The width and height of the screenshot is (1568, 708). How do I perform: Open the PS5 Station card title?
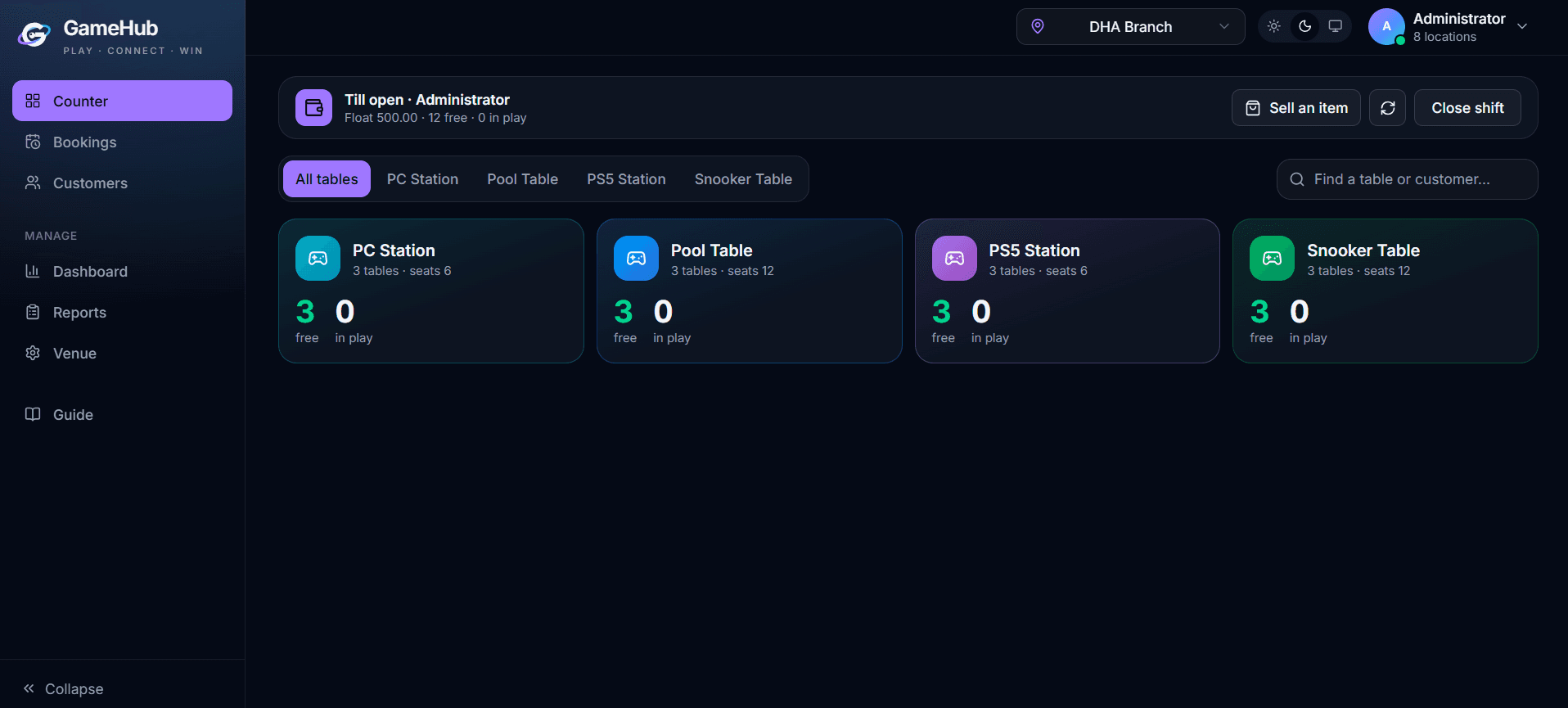[x=1034, y=250]
